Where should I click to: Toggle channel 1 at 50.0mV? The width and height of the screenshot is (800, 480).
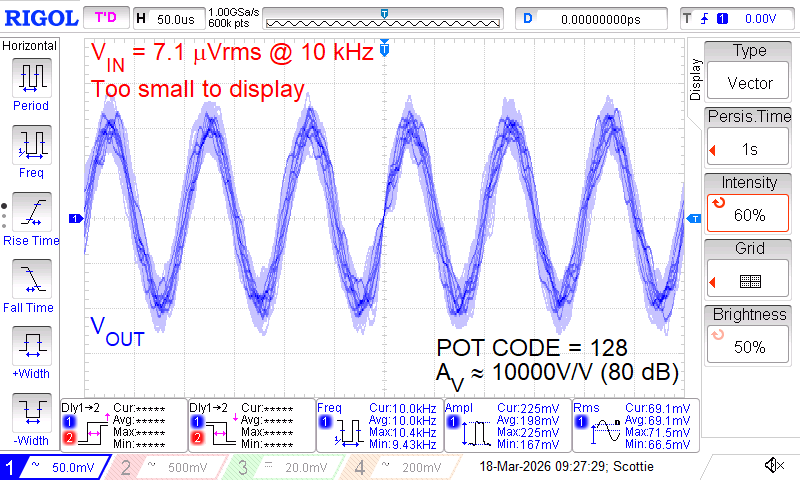point(57,467)
